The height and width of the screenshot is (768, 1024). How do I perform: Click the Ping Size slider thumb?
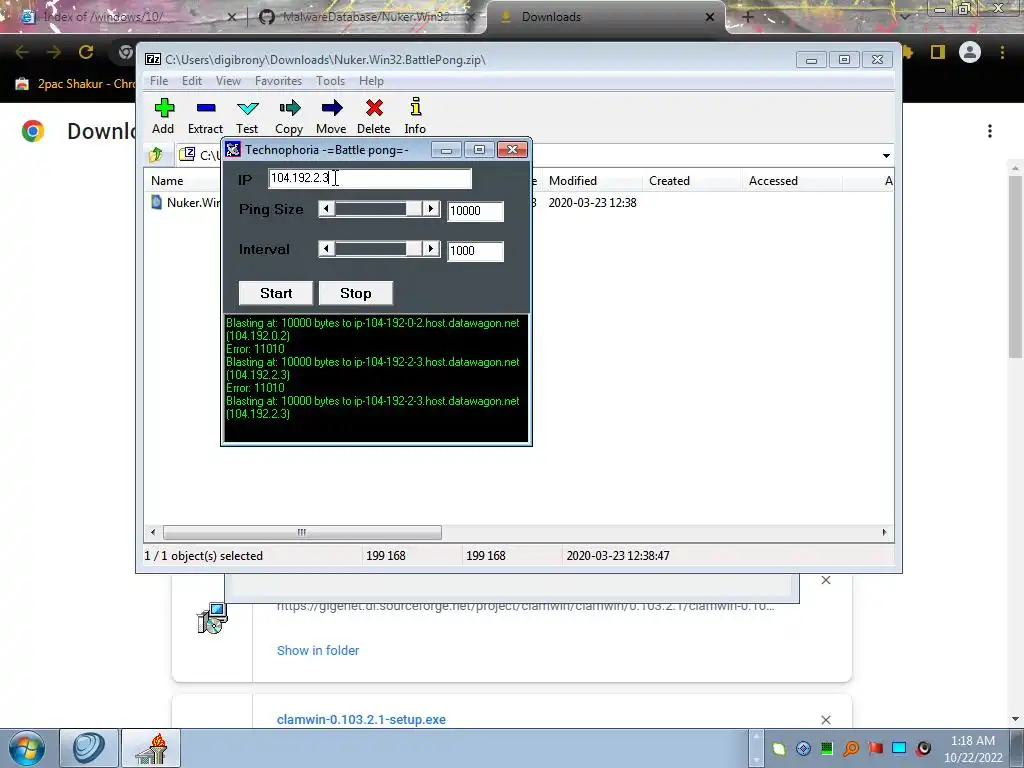[414, 209]
